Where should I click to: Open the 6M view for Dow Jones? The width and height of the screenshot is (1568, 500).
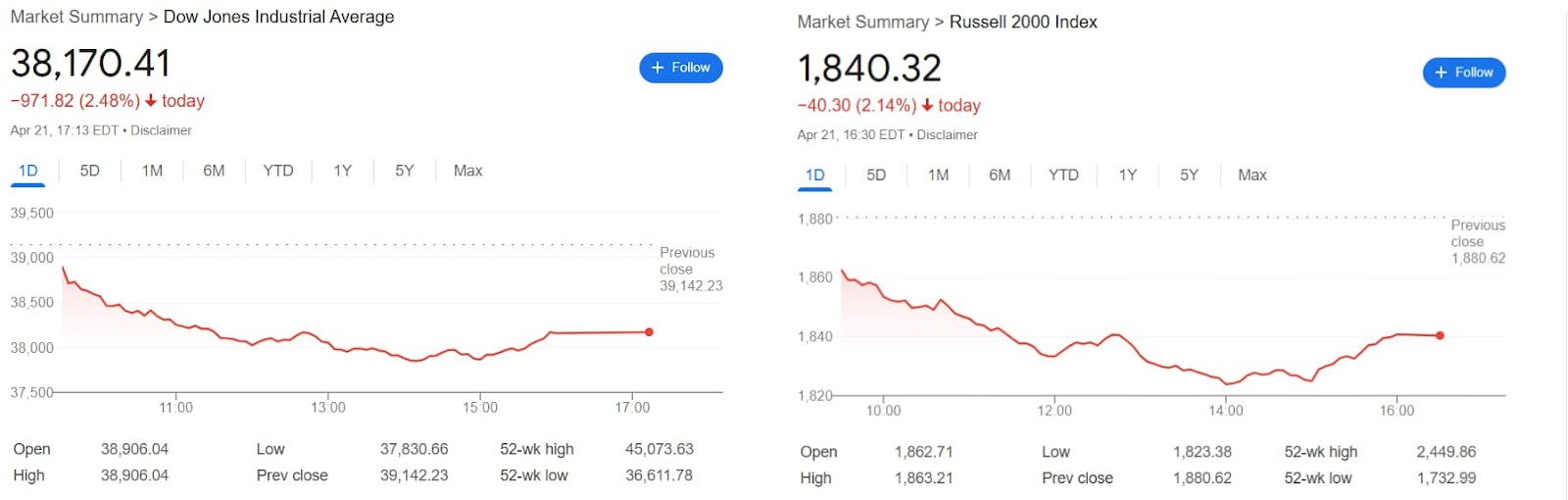pos(214,171)
